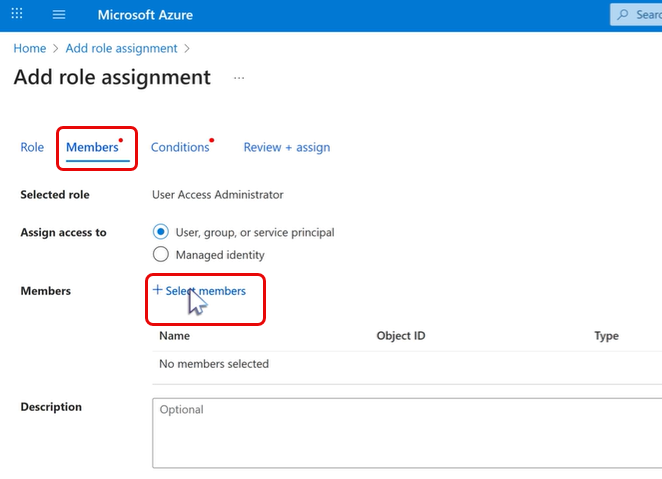Image resolution: width=662 pixels, height=479 pixels.
Task: Click the plus icon beside Select members
Action: (157, 290)
